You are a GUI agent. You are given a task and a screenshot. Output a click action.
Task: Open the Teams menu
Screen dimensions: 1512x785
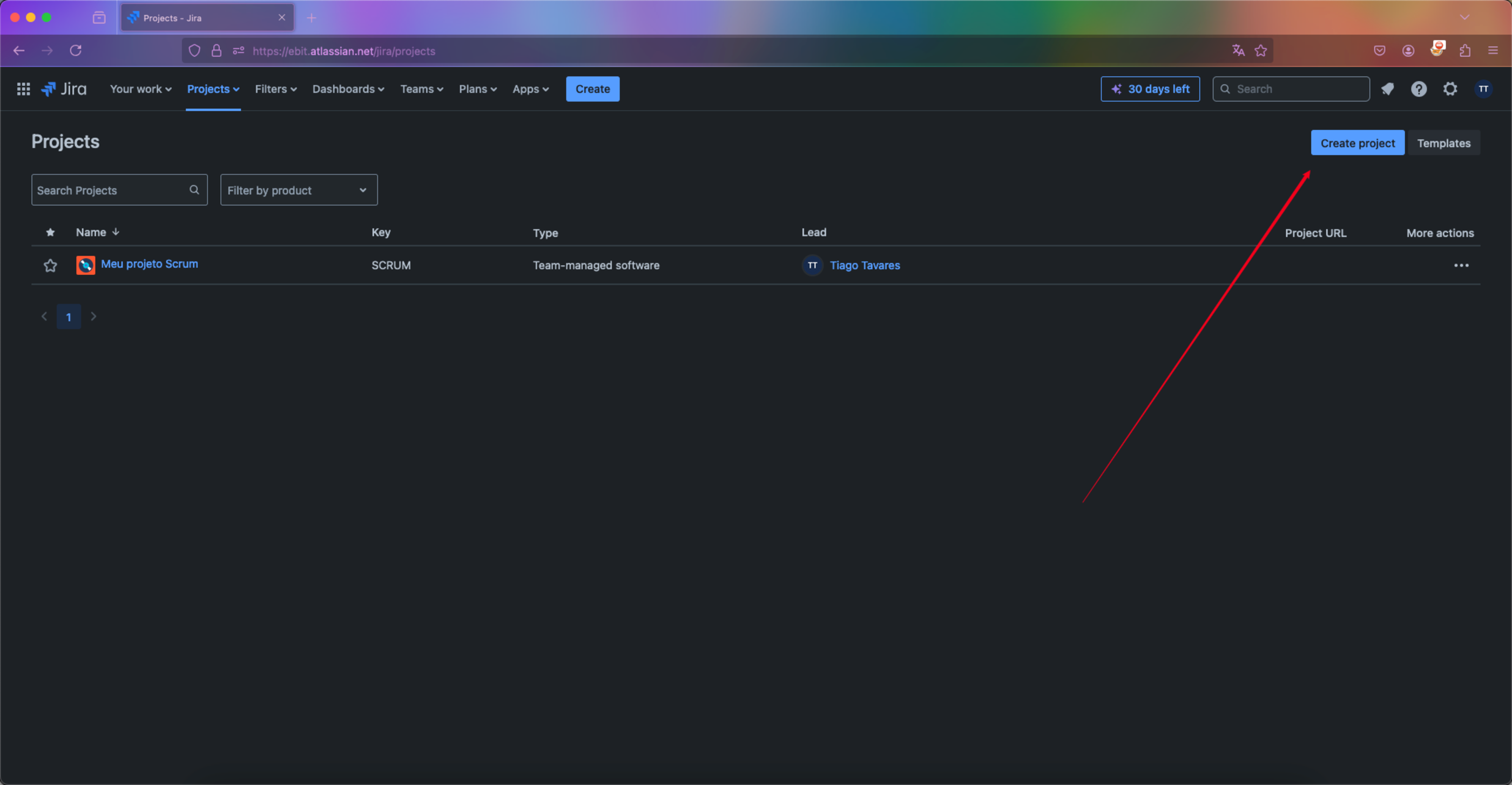click(421, 89)
